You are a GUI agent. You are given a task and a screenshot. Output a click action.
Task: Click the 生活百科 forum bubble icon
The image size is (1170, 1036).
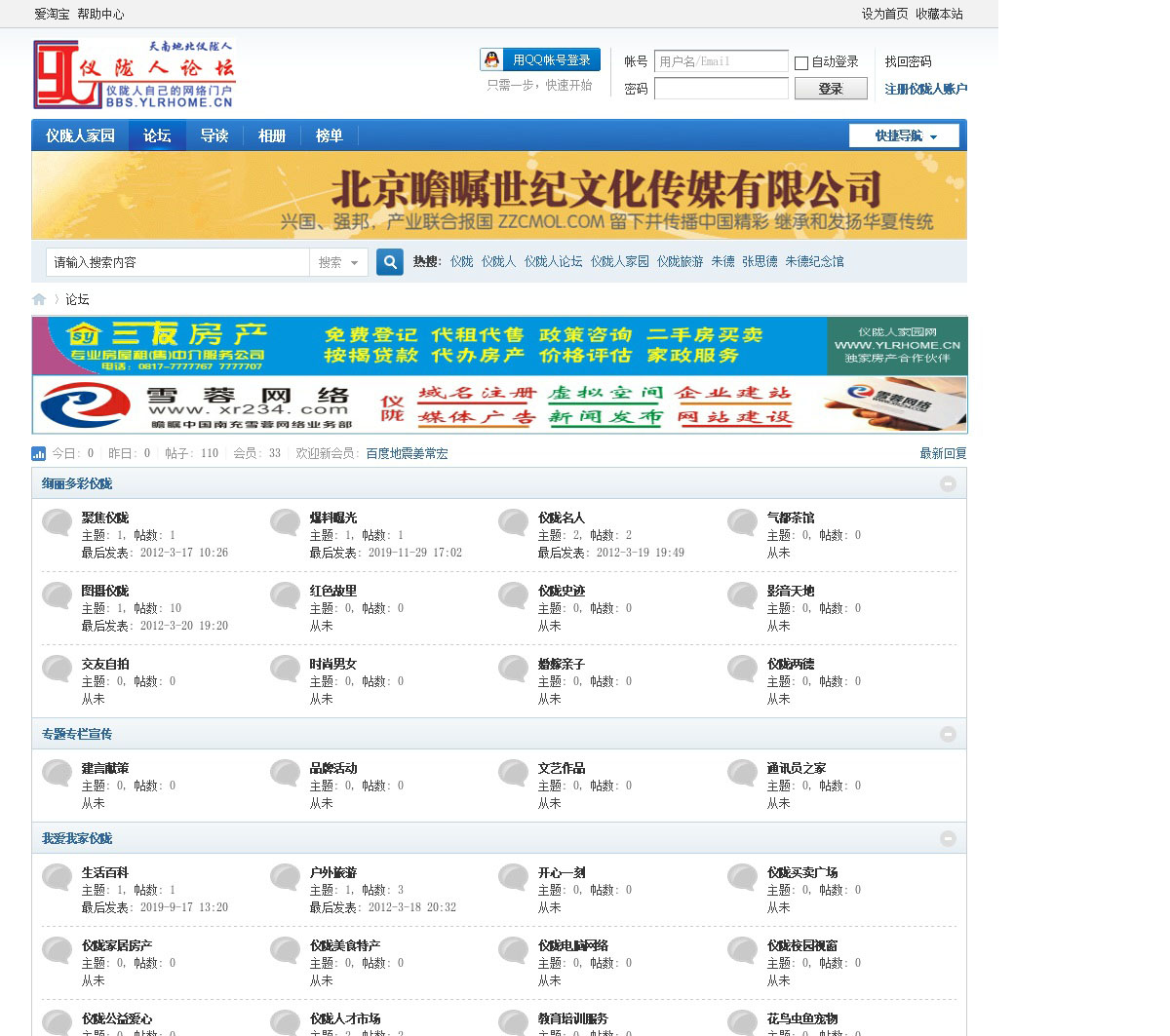click(58, 877)
